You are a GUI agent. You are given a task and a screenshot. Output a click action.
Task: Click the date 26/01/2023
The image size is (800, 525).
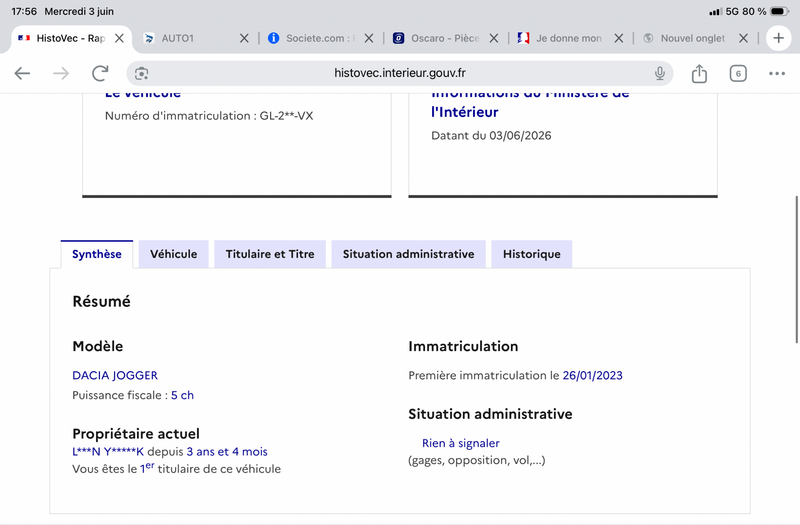point(592,376)
